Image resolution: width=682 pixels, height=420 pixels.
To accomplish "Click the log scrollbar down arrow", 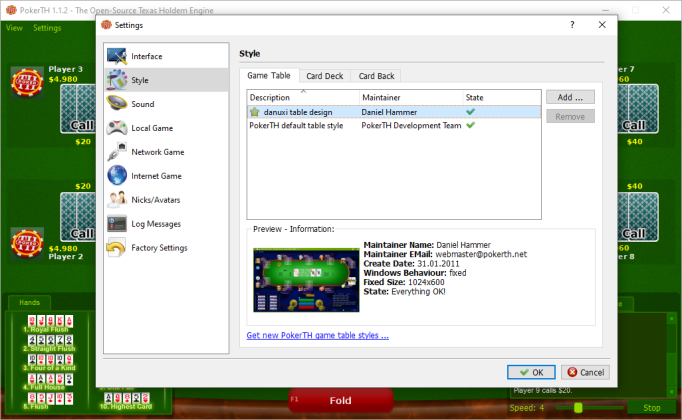I will click(x=672, y=392).
